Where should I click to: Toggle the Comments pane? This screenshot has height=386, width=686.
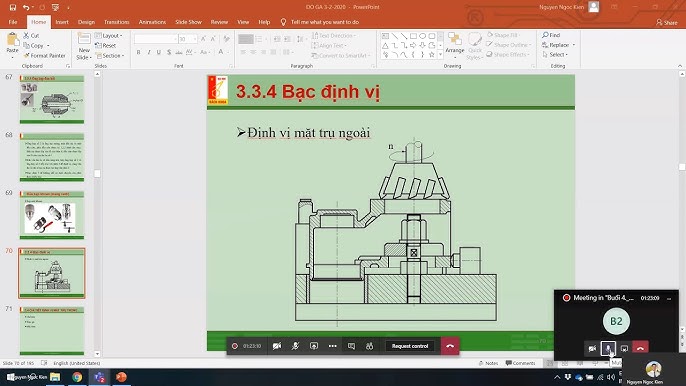[521, 363]
